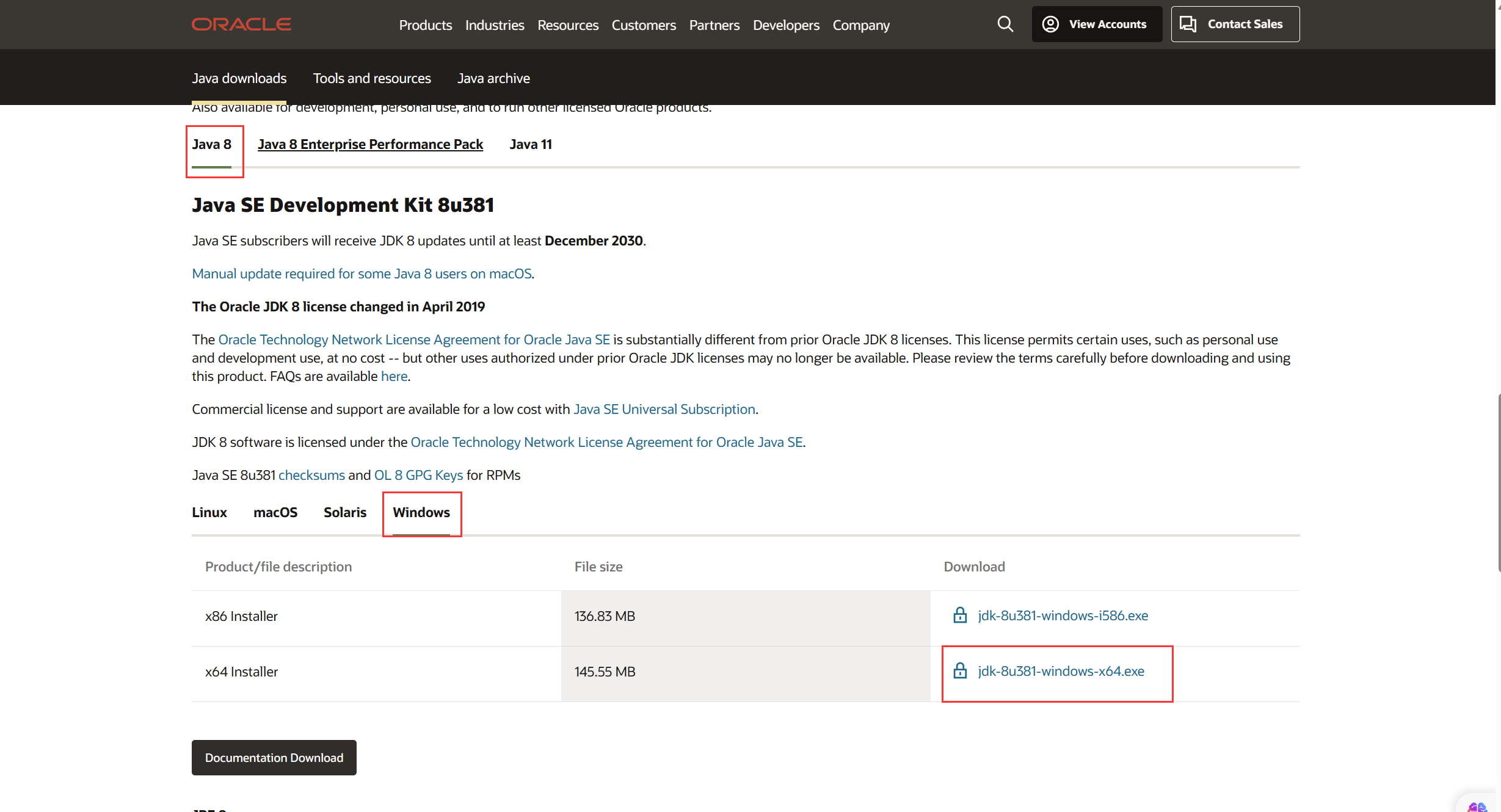Image resolution: width=1501 pixels, height=812 pixels.
Task: Click the View Accounts user icon
Action: [x=1050, y=24]
